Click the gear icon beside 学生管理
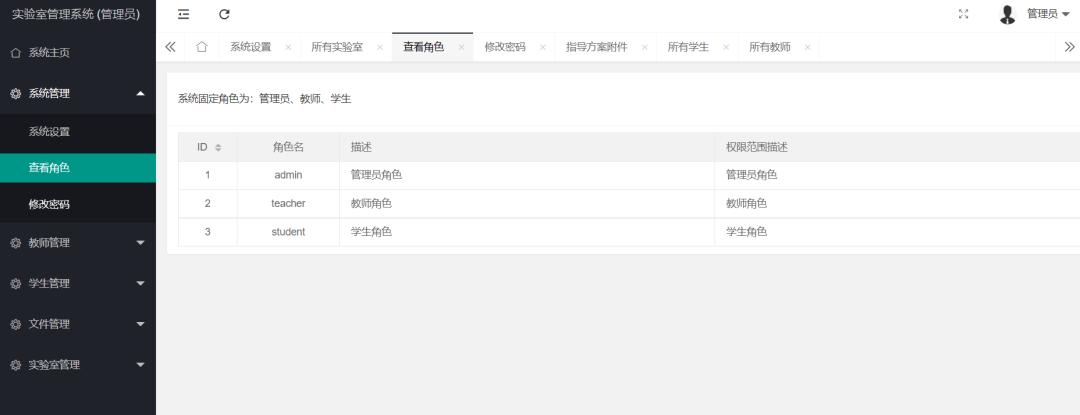1080x415 pixels. [x=16, y=284]
